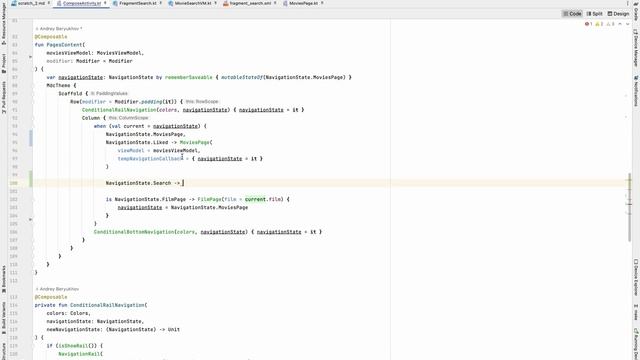The height and width of the screenshot is (360, 640).
Task: Close the ComposeActivity.kt tab
Action: (105, 3)
